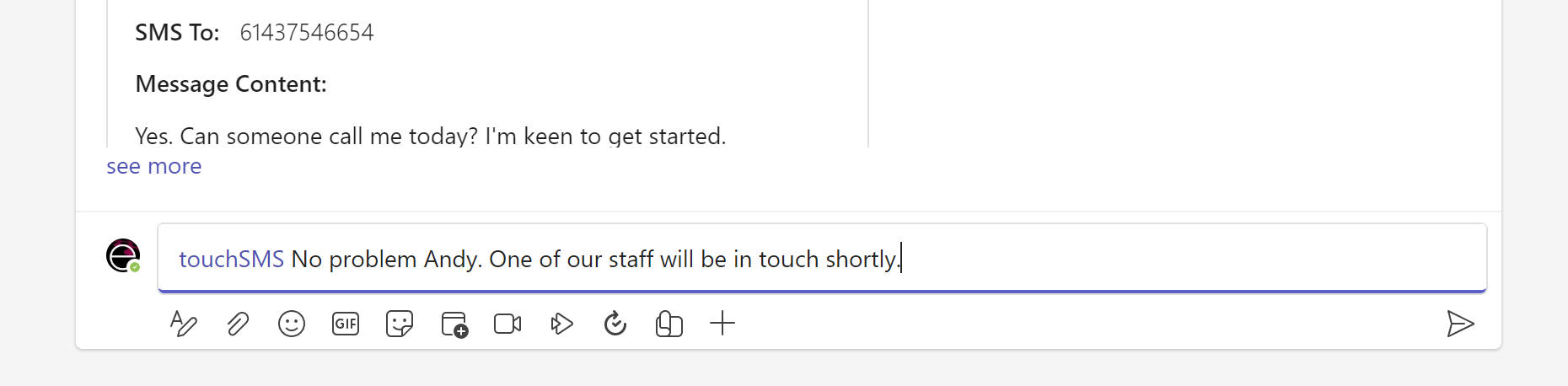Click the touchSMS mention in the reply box

232,259
